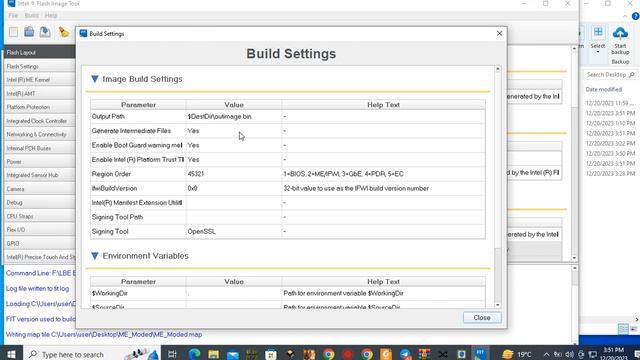Image resolution: width=640 pixels, height=360 pixels.
Task: Launch Microsoft Edge from the taskbar
Action: 194,354
